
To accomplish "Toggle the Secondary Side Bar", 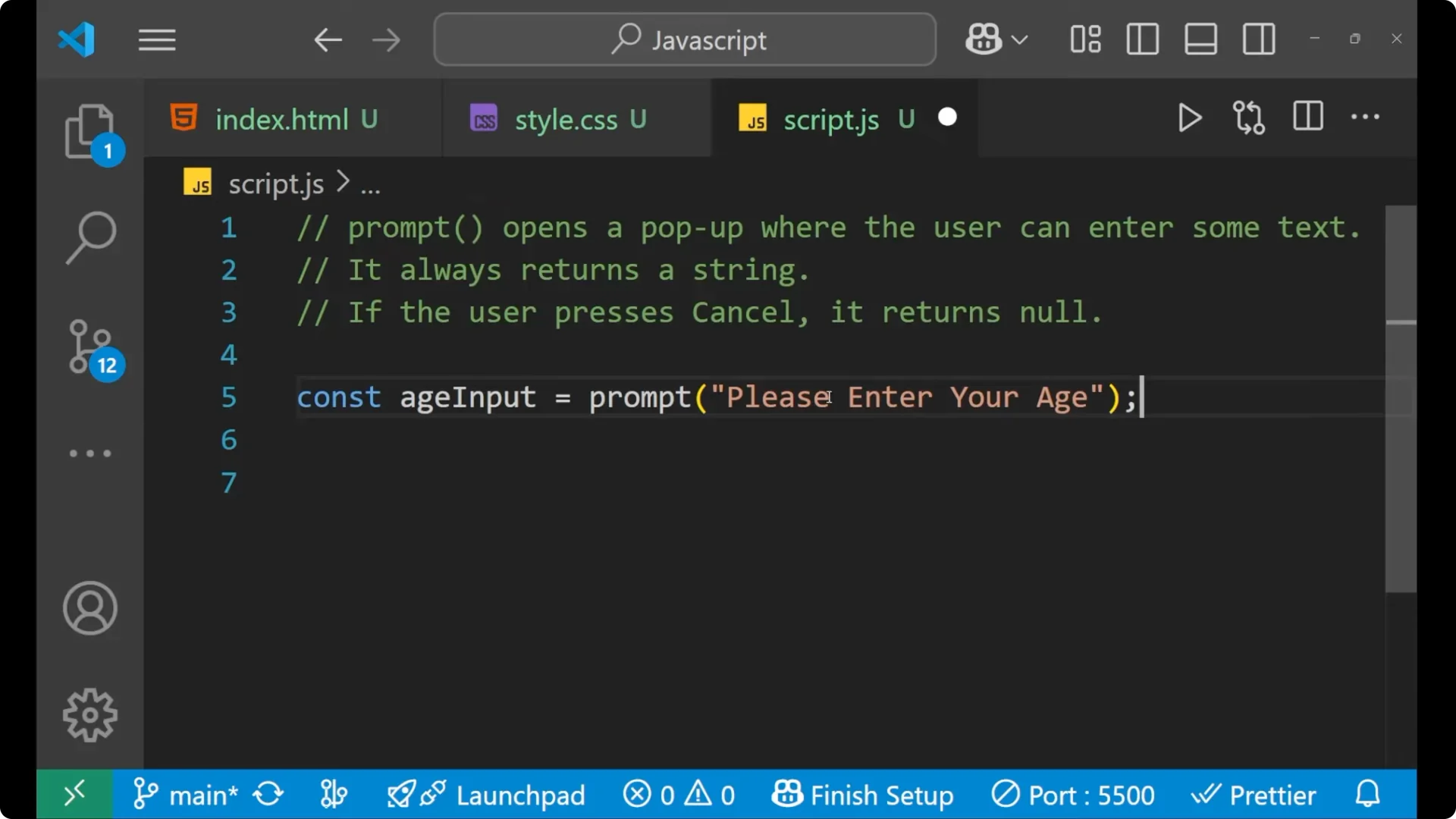I will pos(1258,39).
